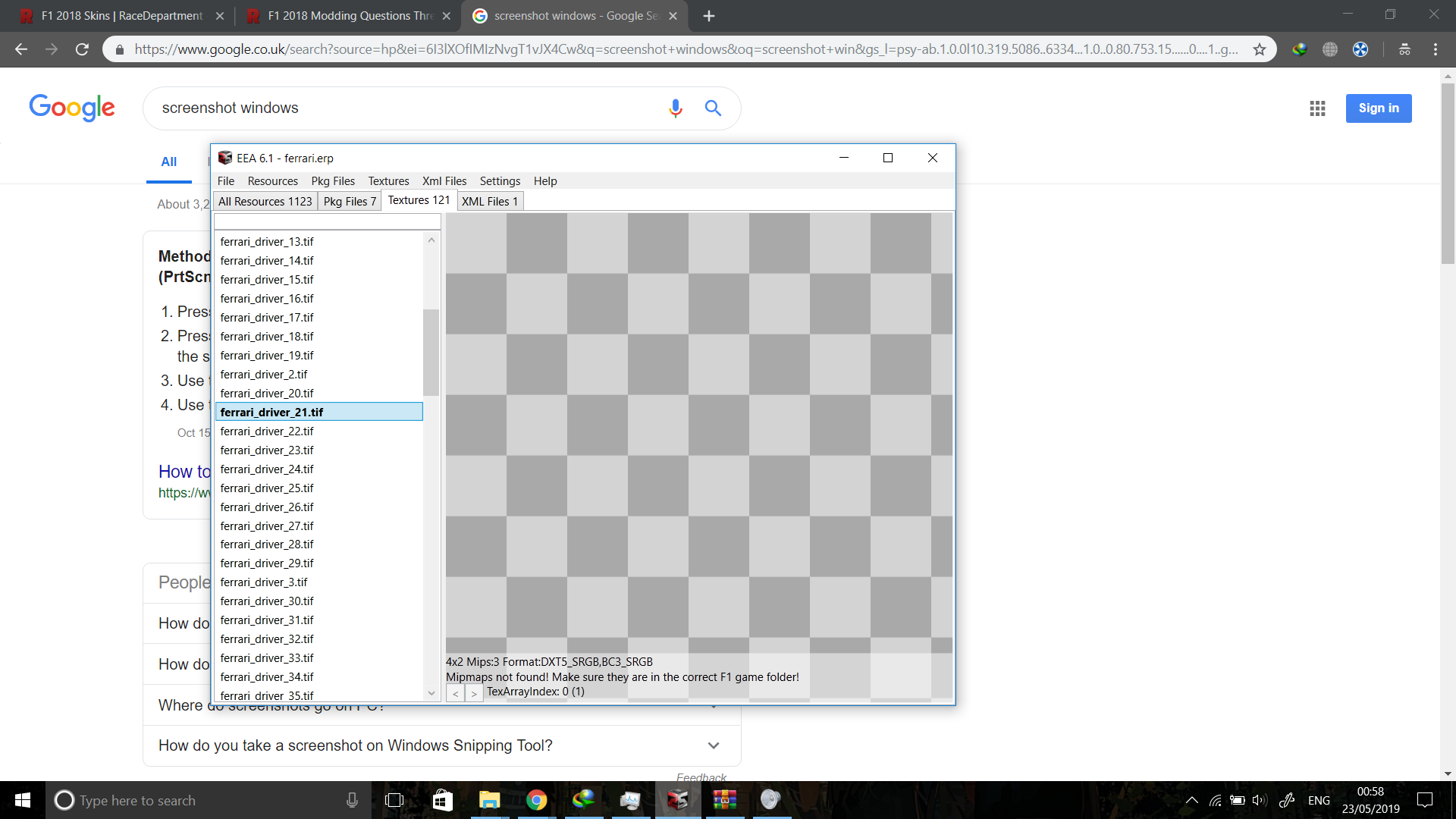This screenshot has height=819, width=1456.
Task: Open WinRAR from the taskbar
Action: click(x=725, y=800)
